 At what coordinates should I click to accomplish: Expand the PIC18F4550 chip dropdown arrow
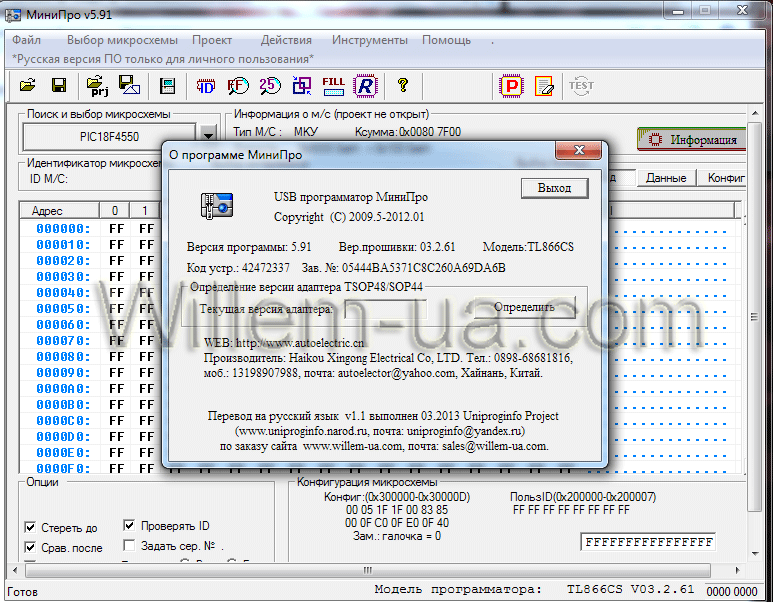209,135
